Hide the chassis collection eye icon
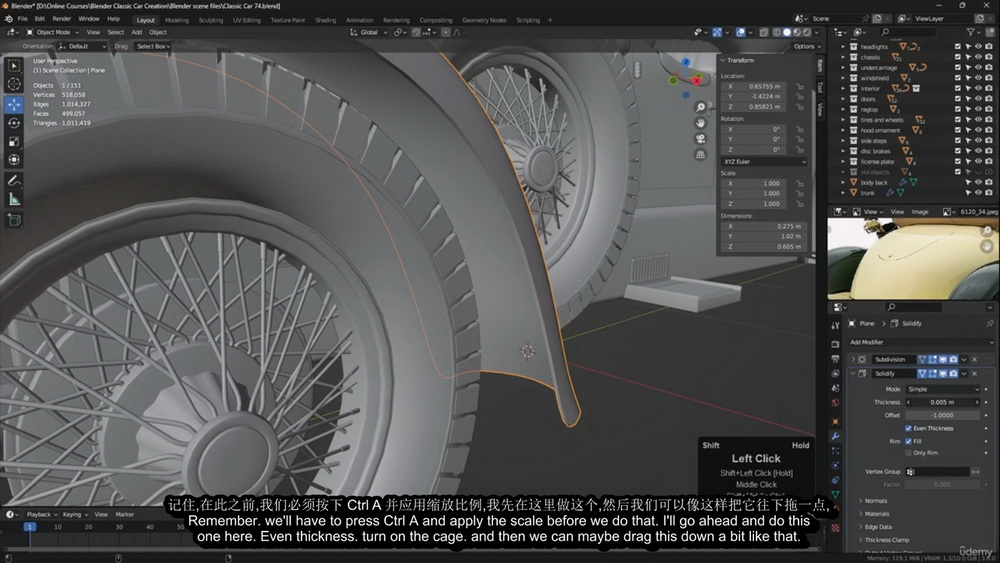This screenshot has height=563, width=1000. pos(978,57)
